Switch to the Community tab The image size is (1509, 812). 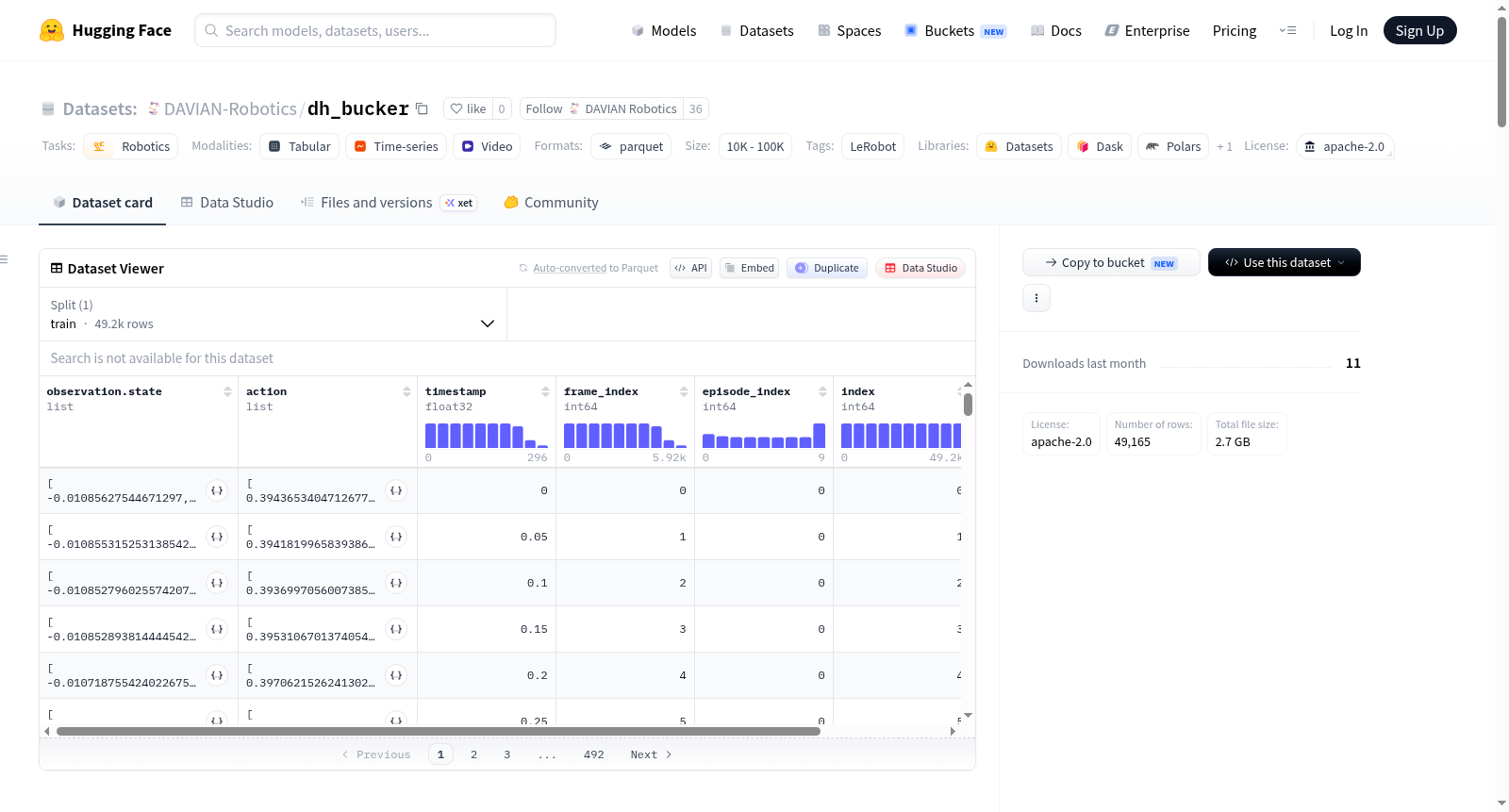point(552,203)
